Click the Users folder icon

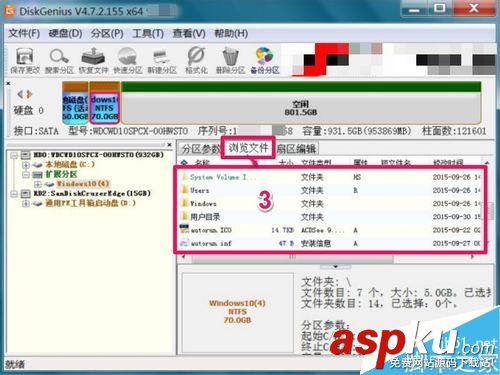(x=184, y=190)
